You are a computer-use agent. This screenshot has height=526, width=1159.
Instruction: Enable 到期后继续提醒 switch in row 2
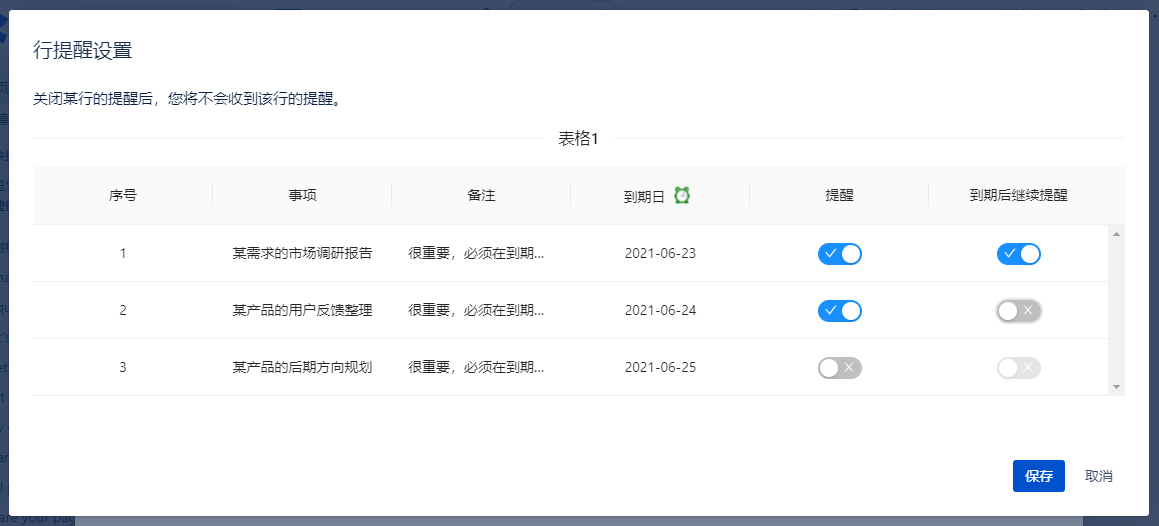click(1018, 311)
